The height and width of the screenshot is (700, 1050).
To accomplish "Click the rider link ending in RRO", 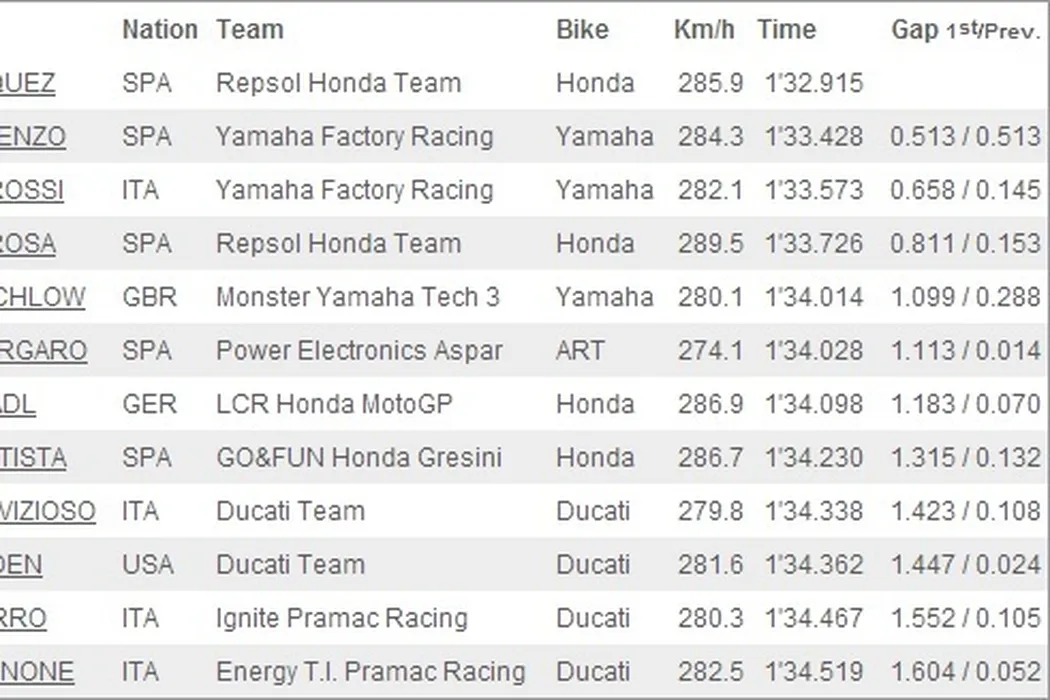I will (23, 619).
